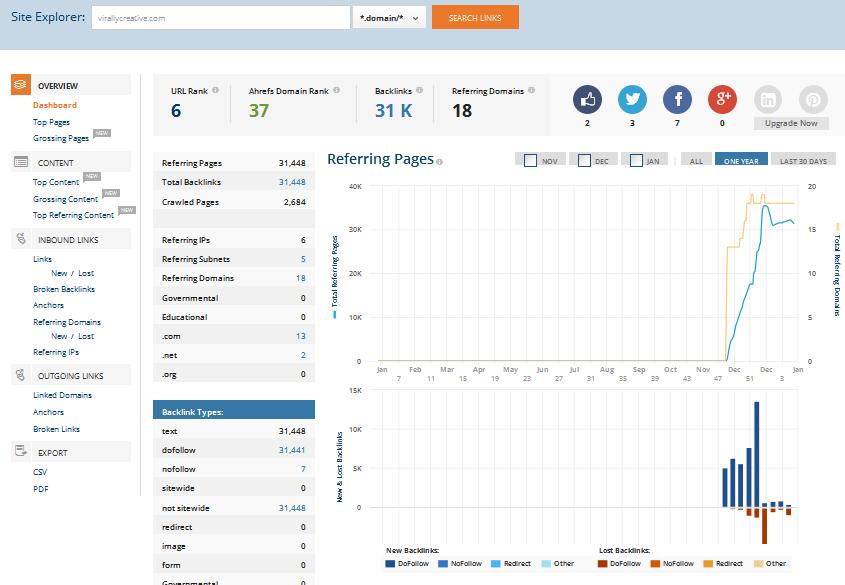This screenshot has height=585, width=845.
Task: Click info icon beside Referring Pages heading
Action: click(x=439, y=162)
